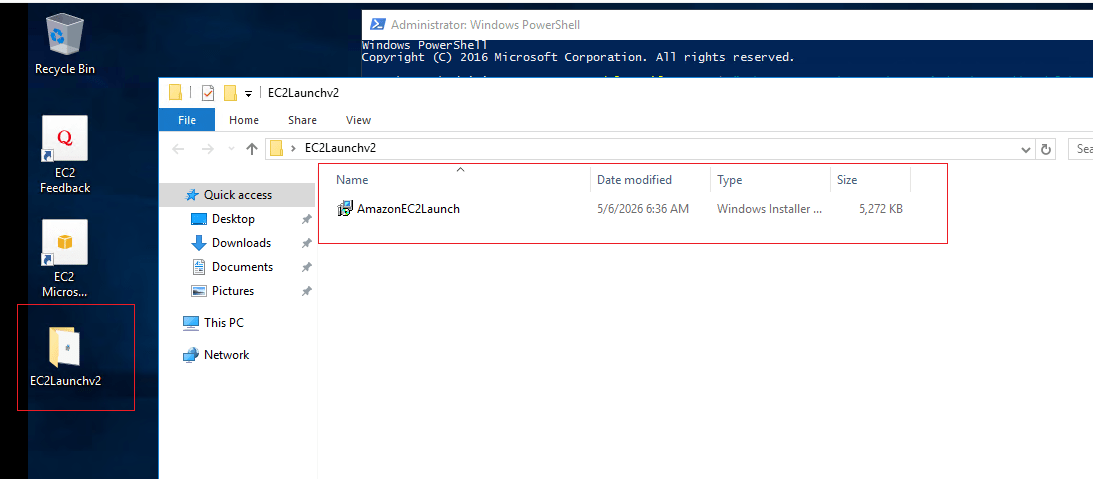Click the 5,272 KB size value
This screenshot has height=479, width=1093.
tap(881, 208)
